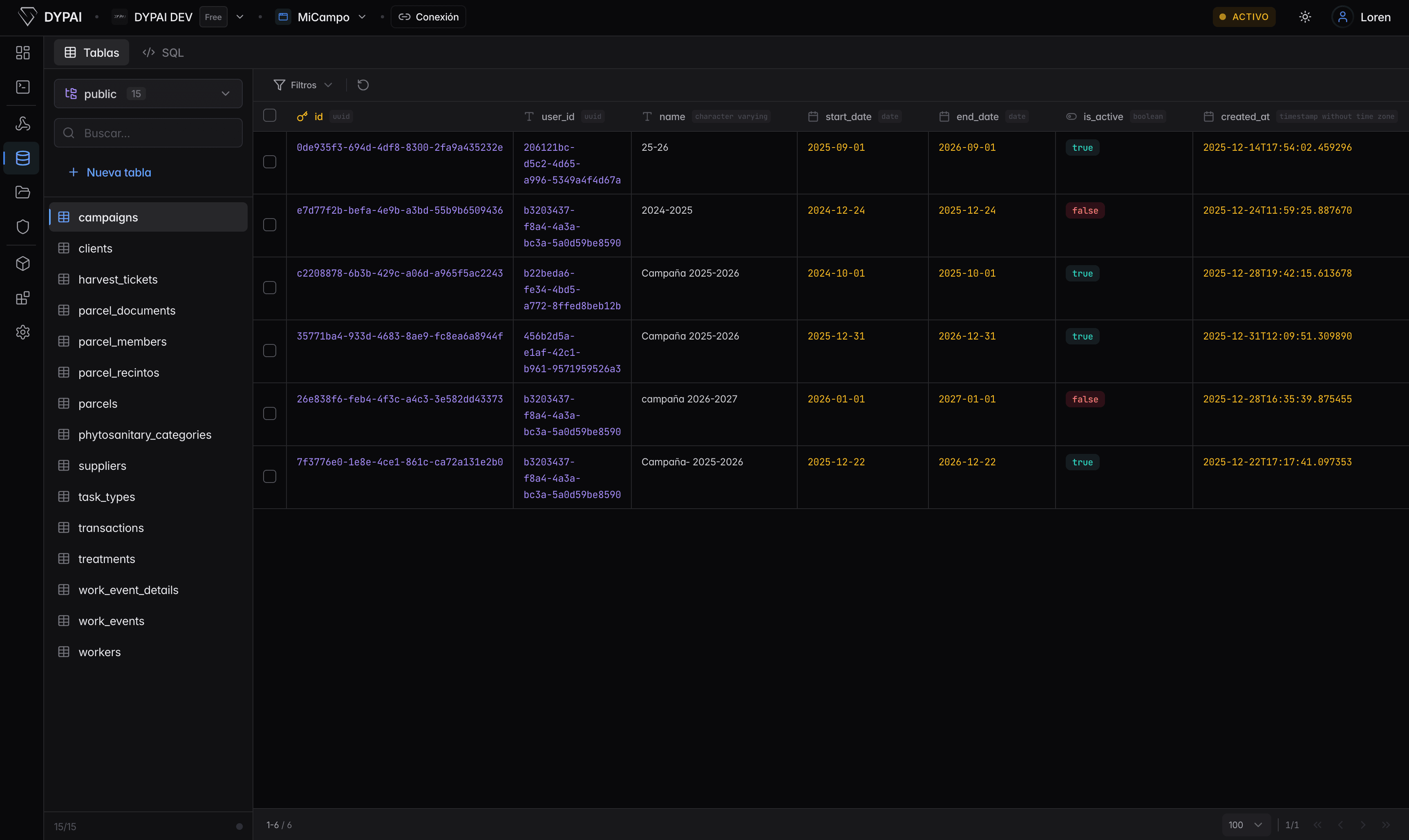Click the table icon beside clients
The width and height of the screenshot is (1409, 840).
[64, 248]
